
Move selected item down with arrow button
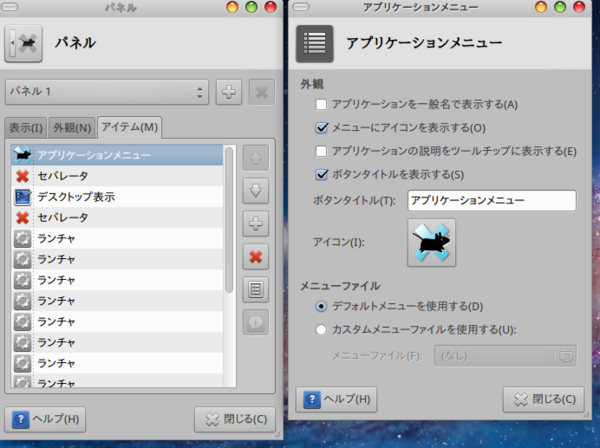point(256,191)
